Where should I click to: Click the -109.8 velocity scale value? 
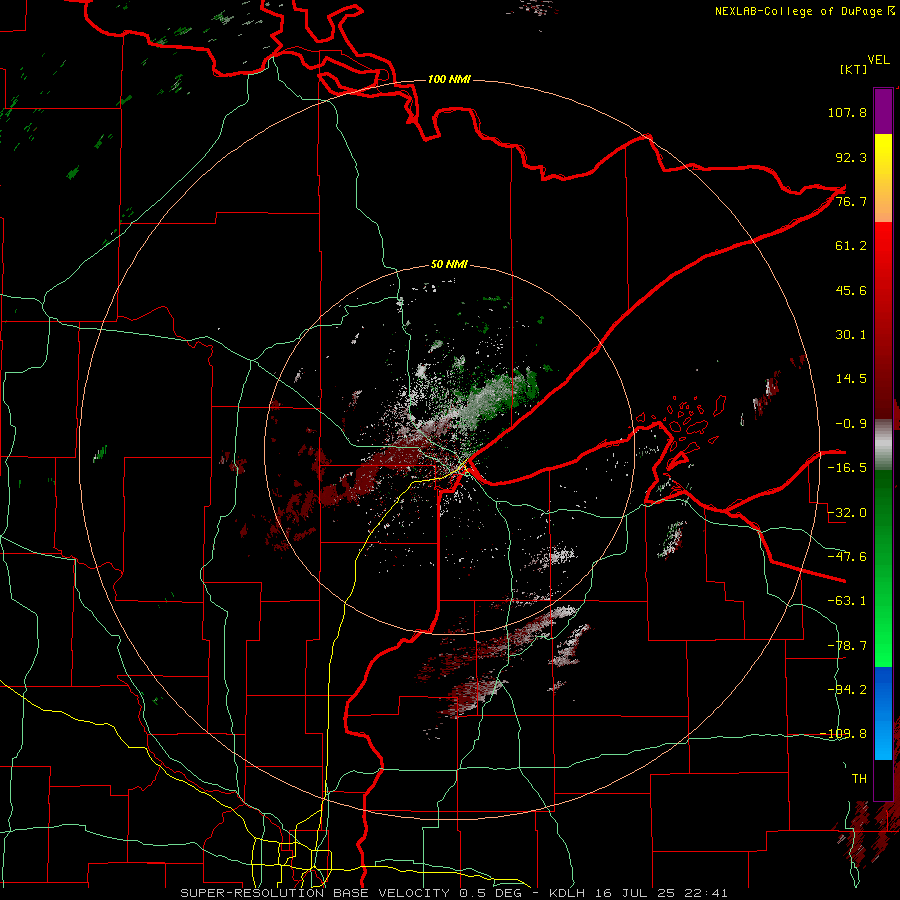844,734
